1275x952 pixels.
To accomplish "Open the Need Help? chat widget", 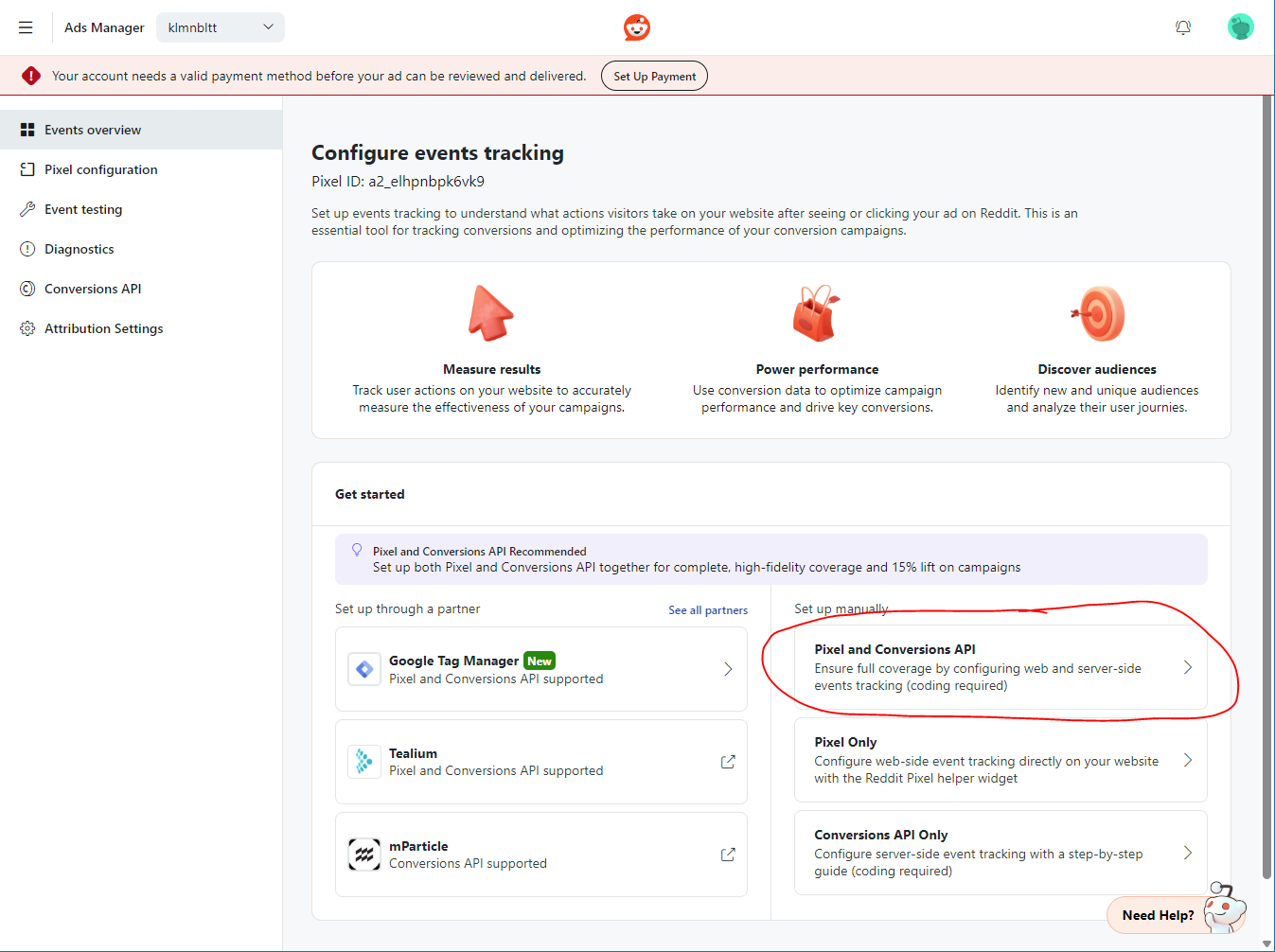I will point(1158,915).
